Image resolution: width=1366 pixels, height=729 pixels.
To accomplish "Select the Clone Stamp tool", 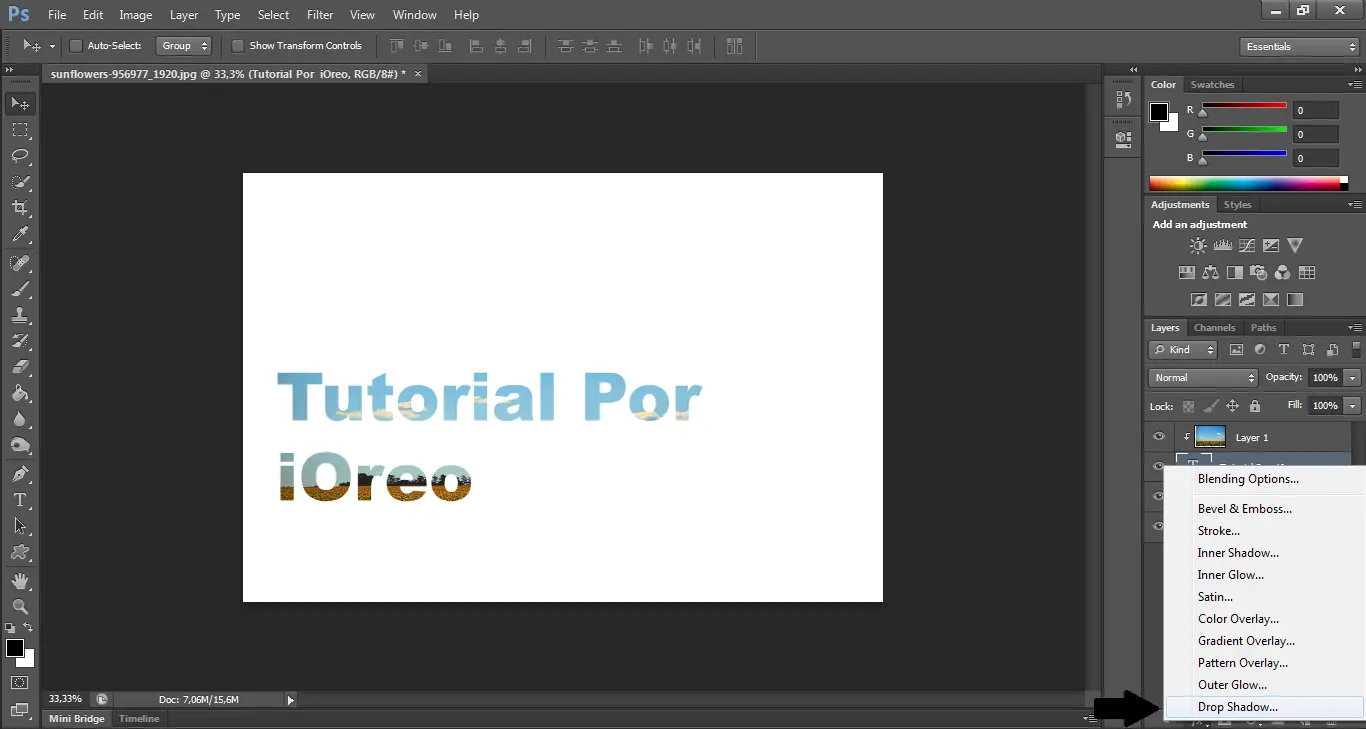I will 20,315.
